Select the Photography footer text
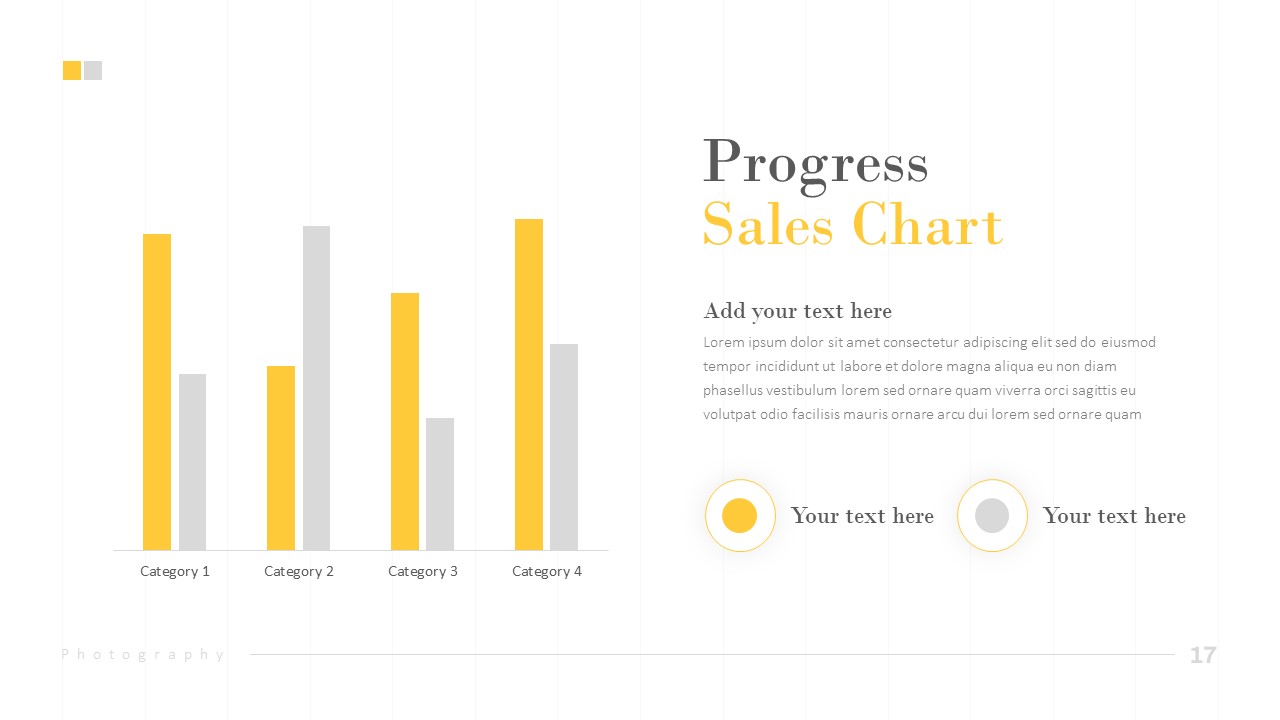Image resolution: width=1280 pixels, height=720 pixels. click(143, 655)
